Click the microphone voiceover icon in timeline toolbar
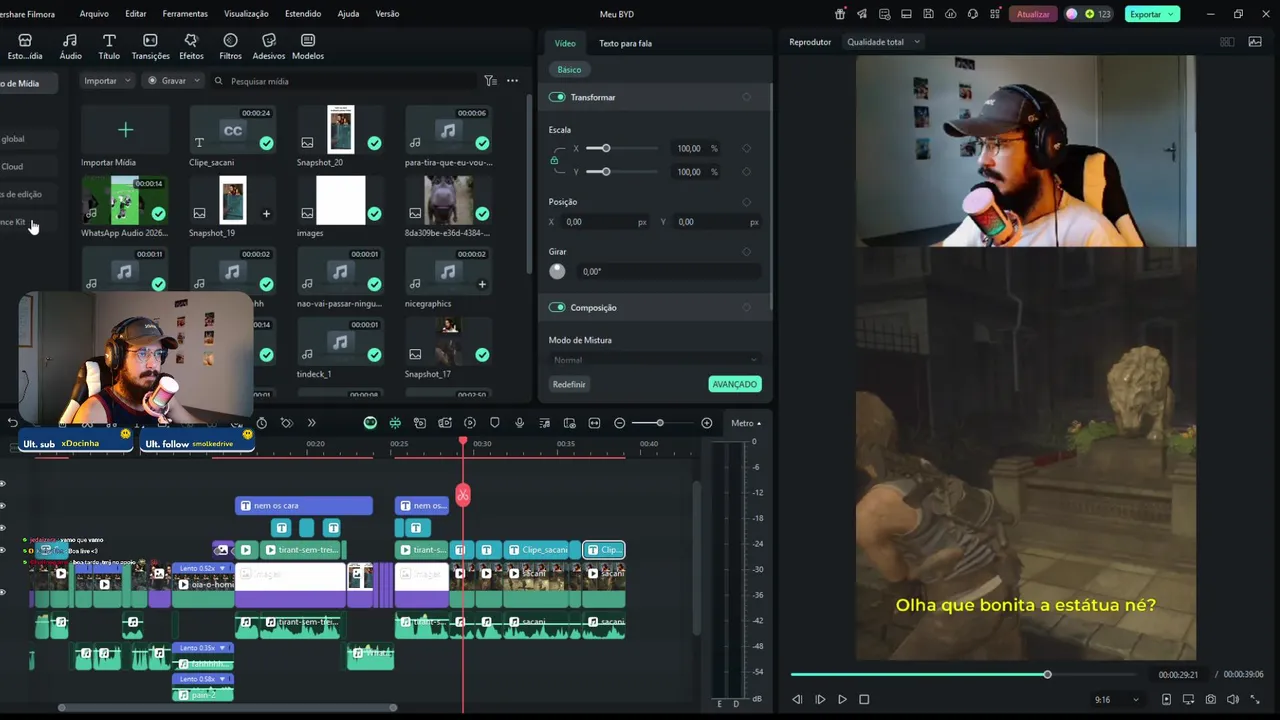 (x=519, y=423)
